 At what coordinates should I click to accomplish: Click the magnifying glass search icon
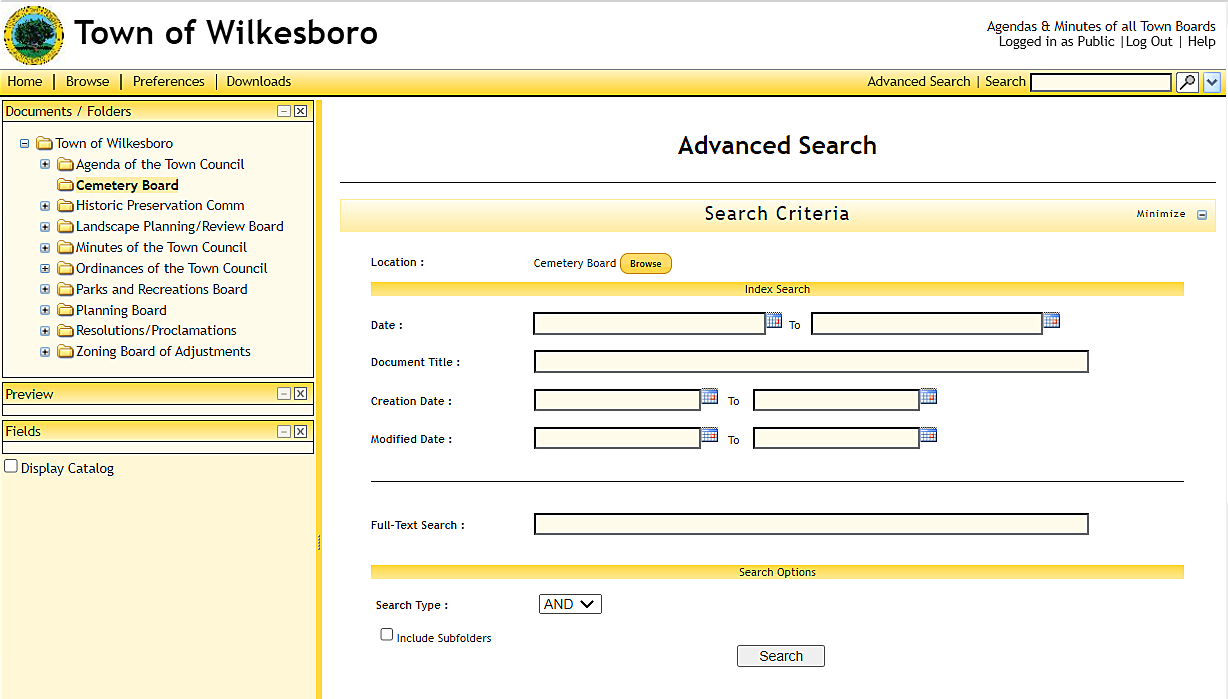click(1186, 82)
